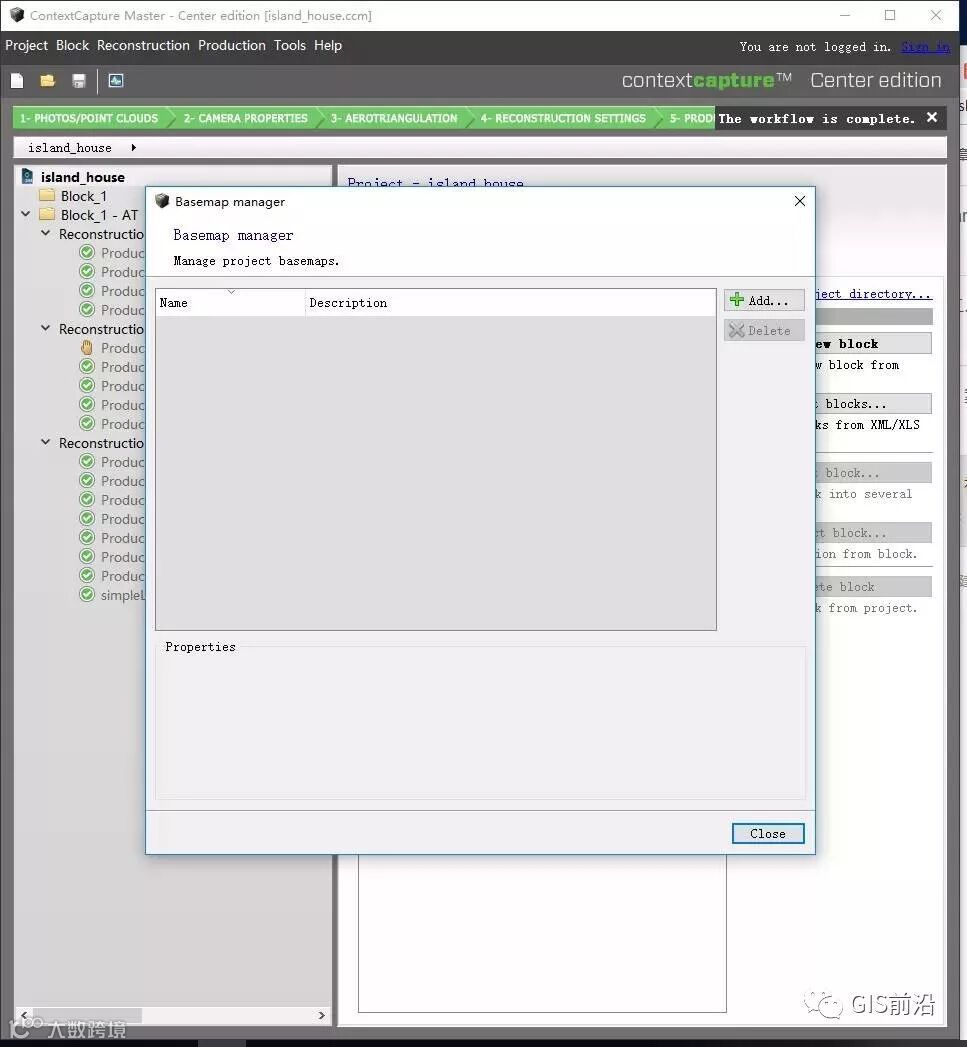Close the Basemap manager dialog with X
This screenshot has width=967, height=1047.
coord(799,201)
